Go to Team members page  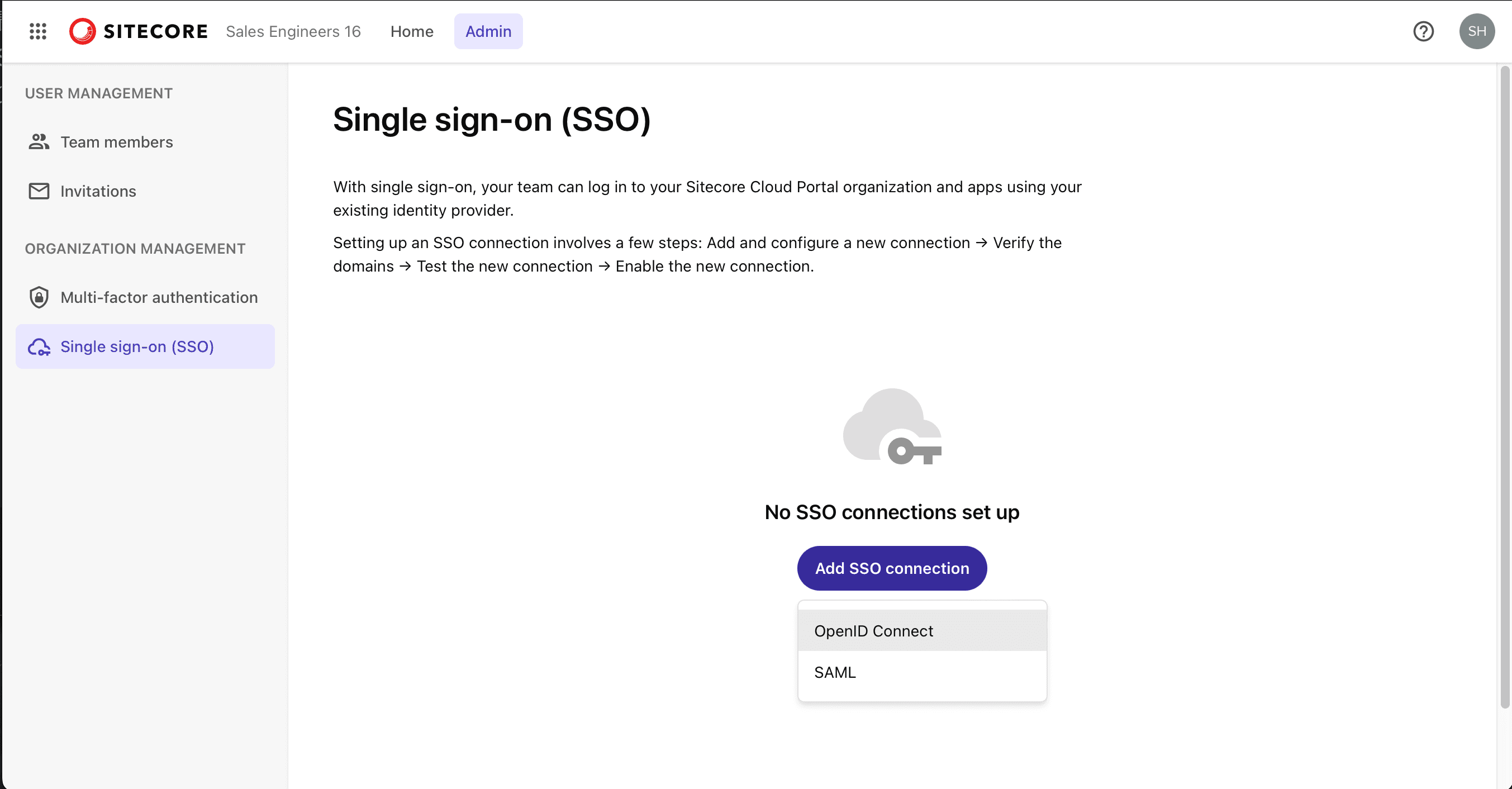tap(116, 141)
